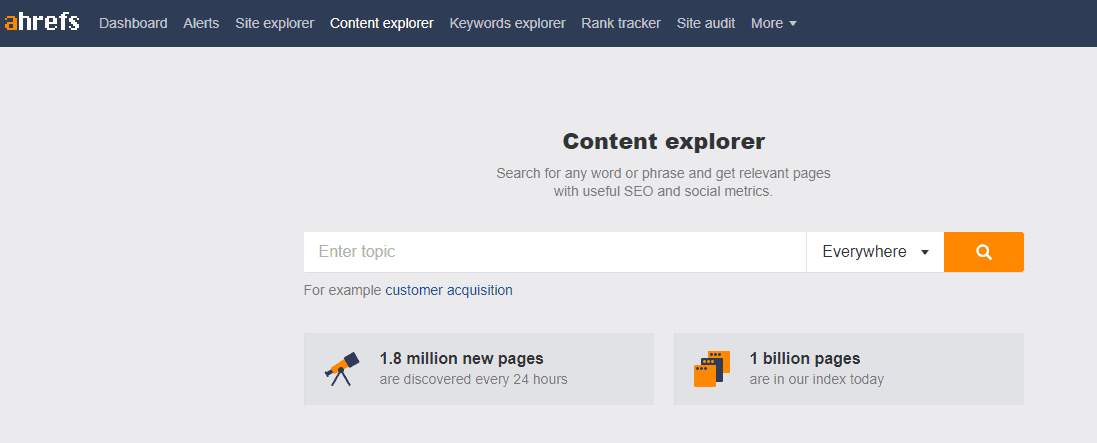Click the stacked pages index icon
The width and height of the screenshot is (1097, 443).
coord(712,369)
